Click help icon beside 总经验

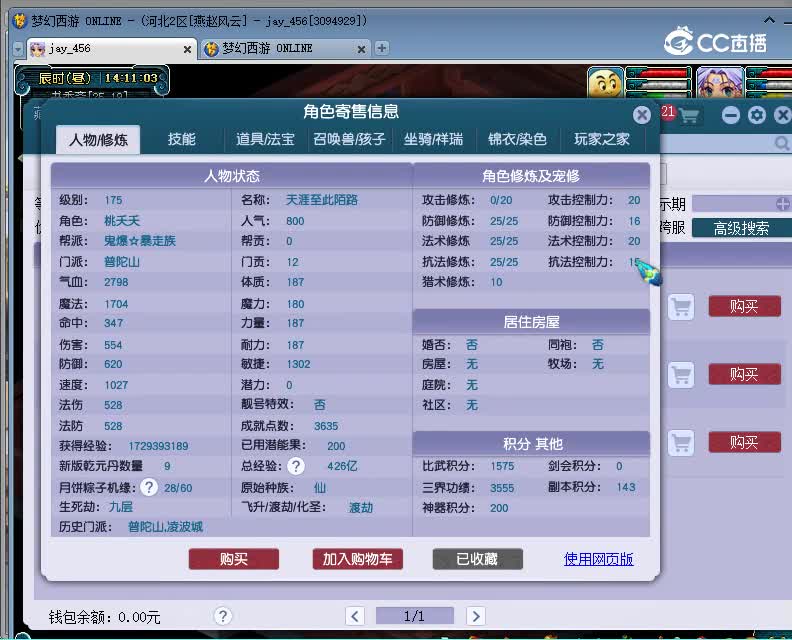click(296, 466)
